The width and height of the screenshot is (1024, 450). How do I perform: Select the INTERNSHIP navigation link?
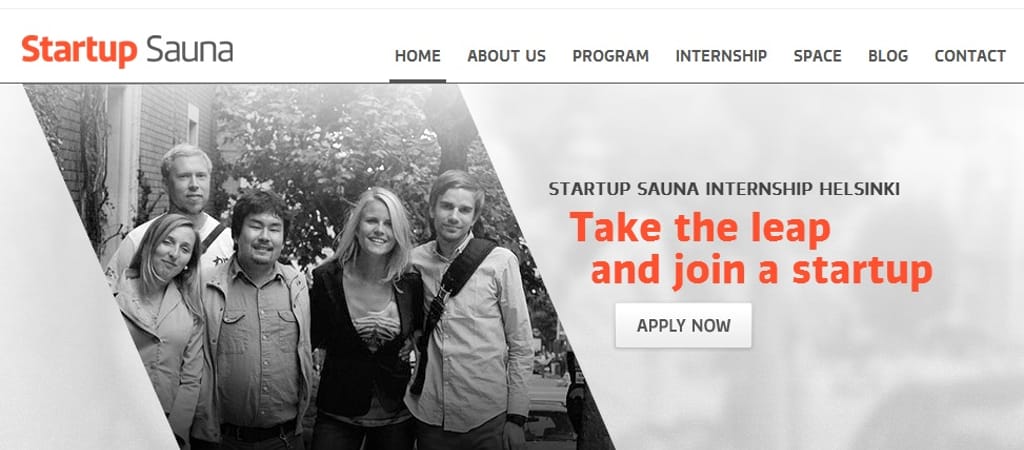click(721, 56)
